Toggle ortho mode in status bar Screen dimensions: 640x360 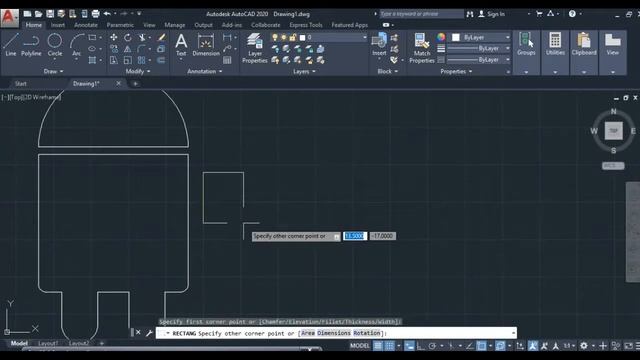tap(420, 346)
